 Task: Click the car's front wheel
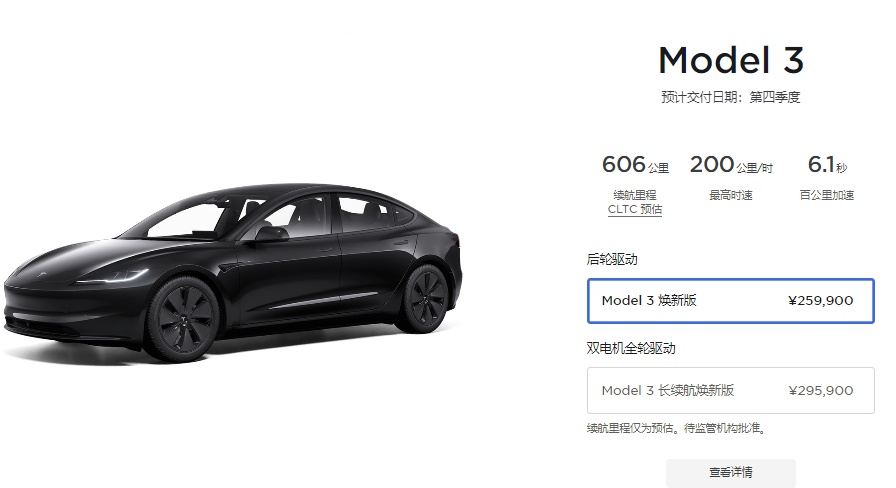click(x=183, y=320)
